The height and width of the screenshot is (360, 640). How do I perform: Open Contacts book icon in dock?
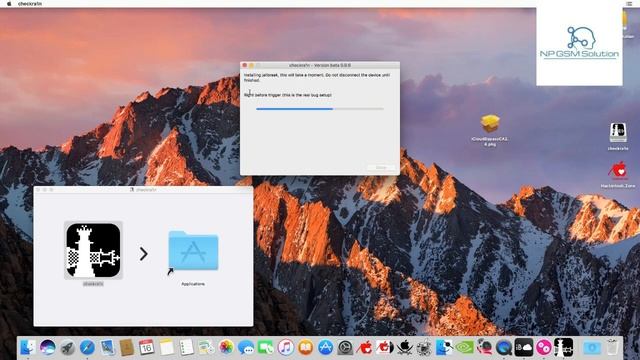coord(127,348)
